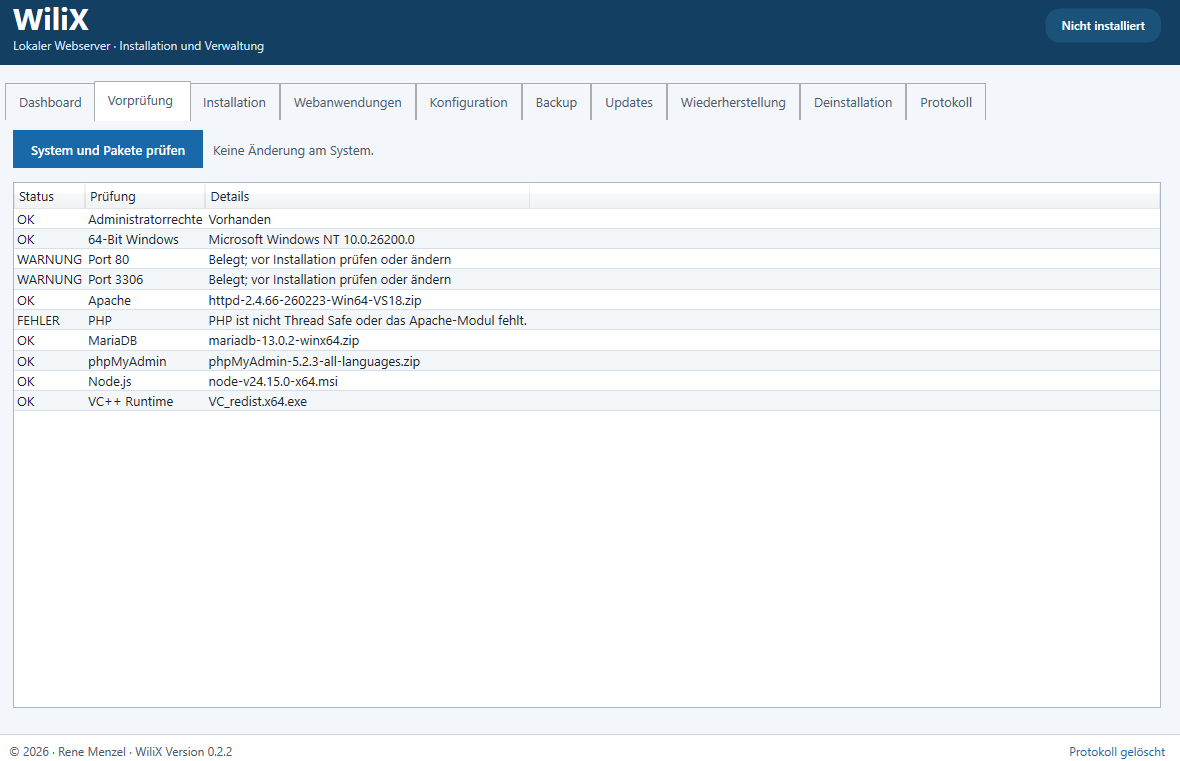The width and height of the screenshot is (1180, 761).
Task: Open the Backup tab
Action: [556, 102]
